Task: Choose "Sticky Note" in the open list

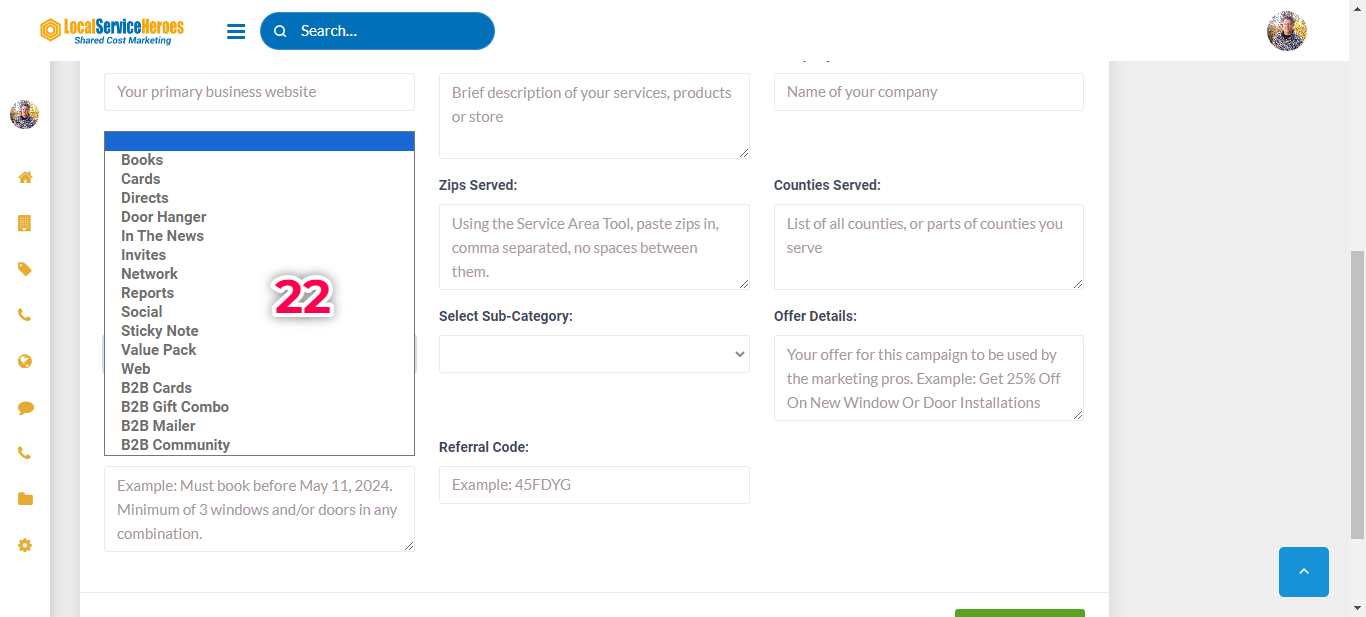Action: [x=160, y=331]
